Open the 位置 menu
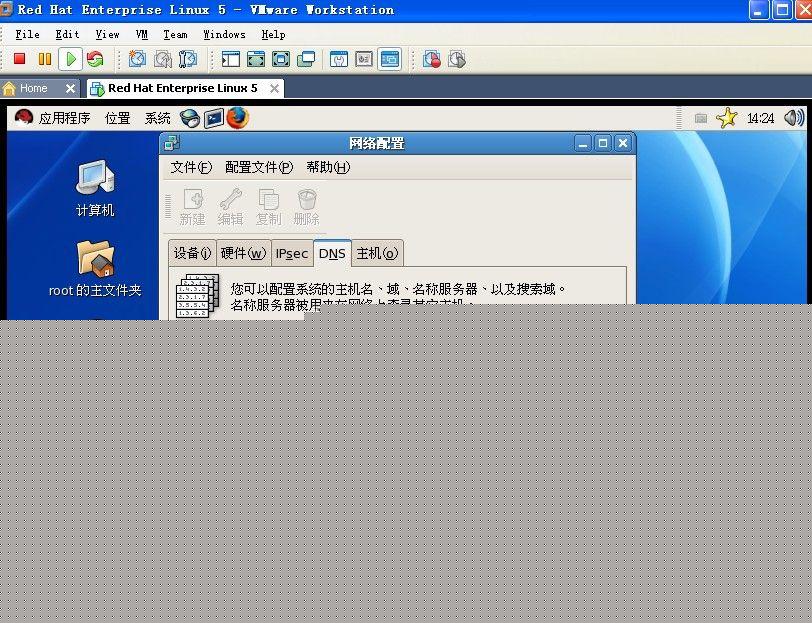The image size is (812, 623). (x=118, y=118)
